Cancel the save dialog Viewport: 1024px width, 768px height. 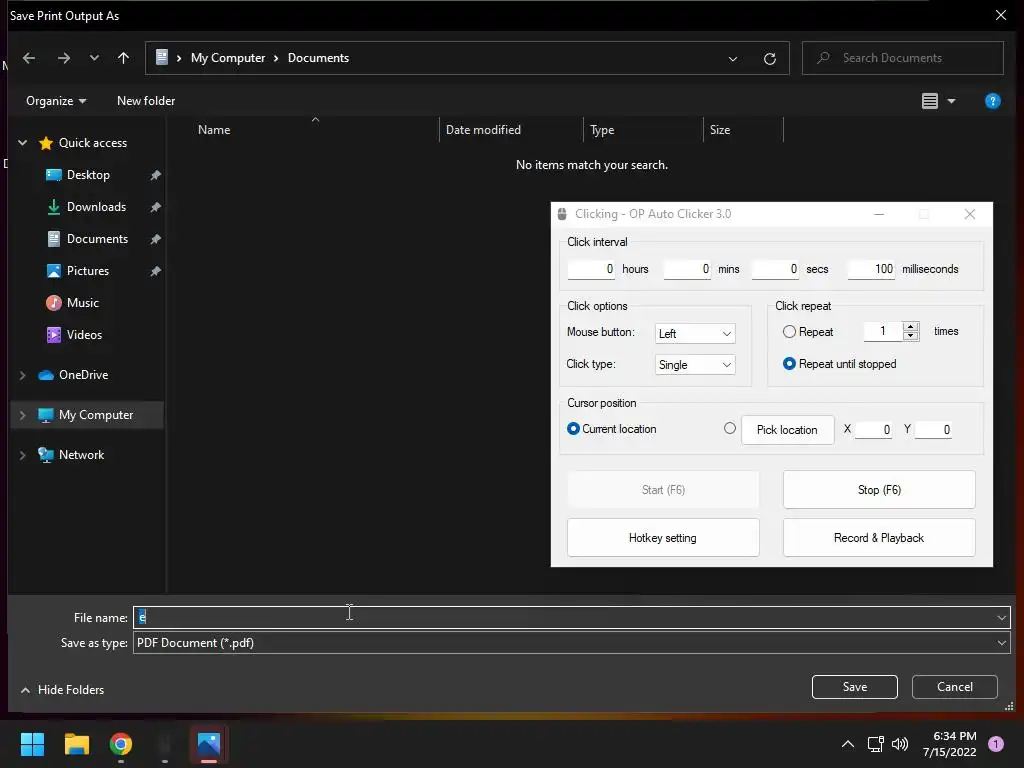point(954,687)
